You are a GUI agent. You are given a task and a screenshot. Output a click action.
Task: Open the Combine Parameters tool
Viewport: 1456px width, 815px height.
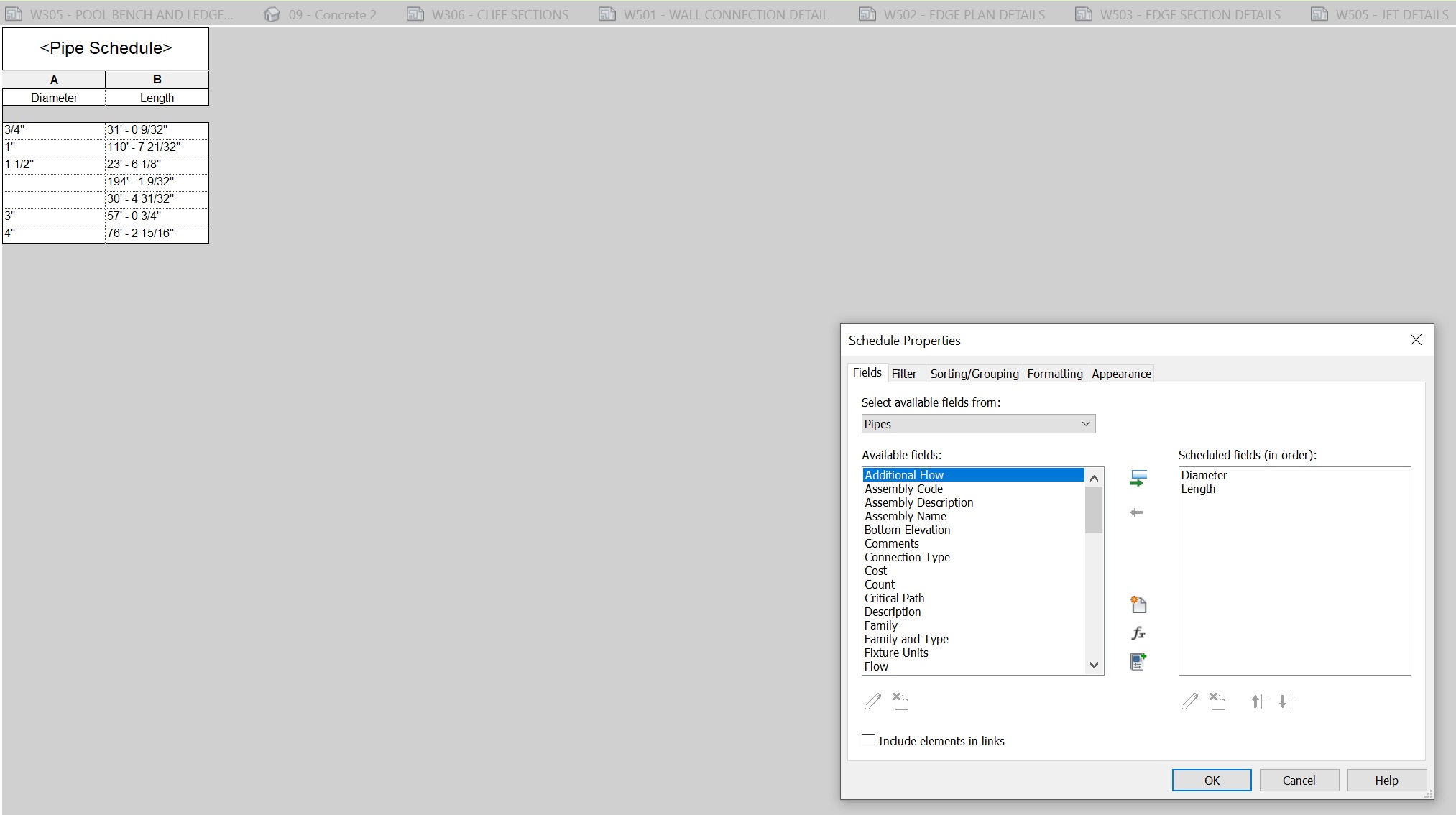point(1138,661)
